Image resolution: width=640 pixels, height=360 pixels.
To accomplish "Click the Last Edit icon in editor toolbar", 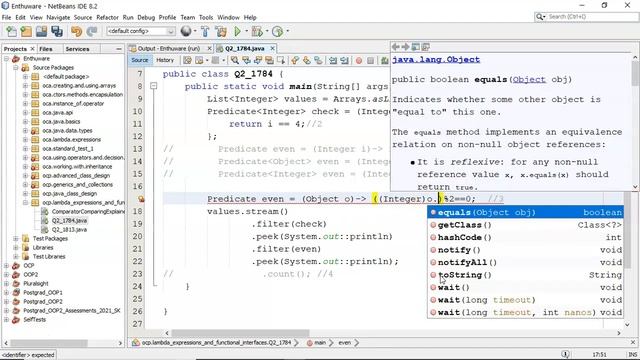I will pyautogui.click(x=187, y=60).
